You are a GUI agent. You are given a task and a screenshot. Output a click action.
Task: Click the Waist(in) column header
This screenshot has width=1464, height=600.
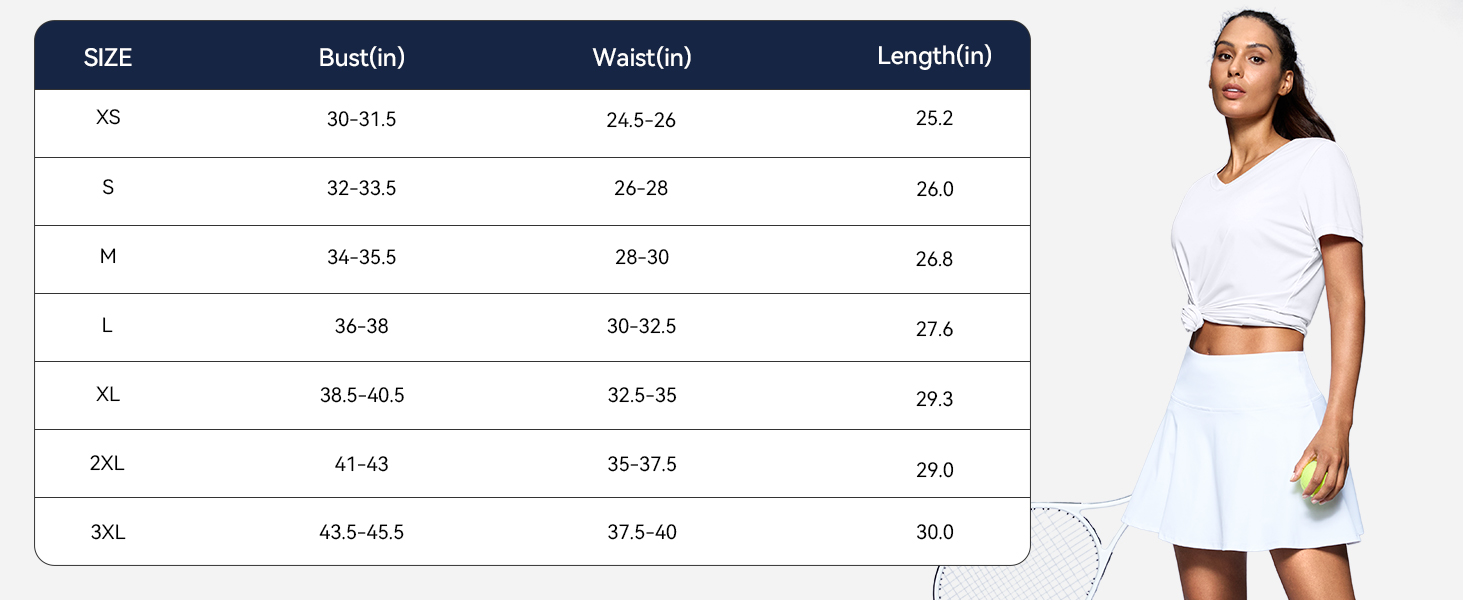coord(642,58)
